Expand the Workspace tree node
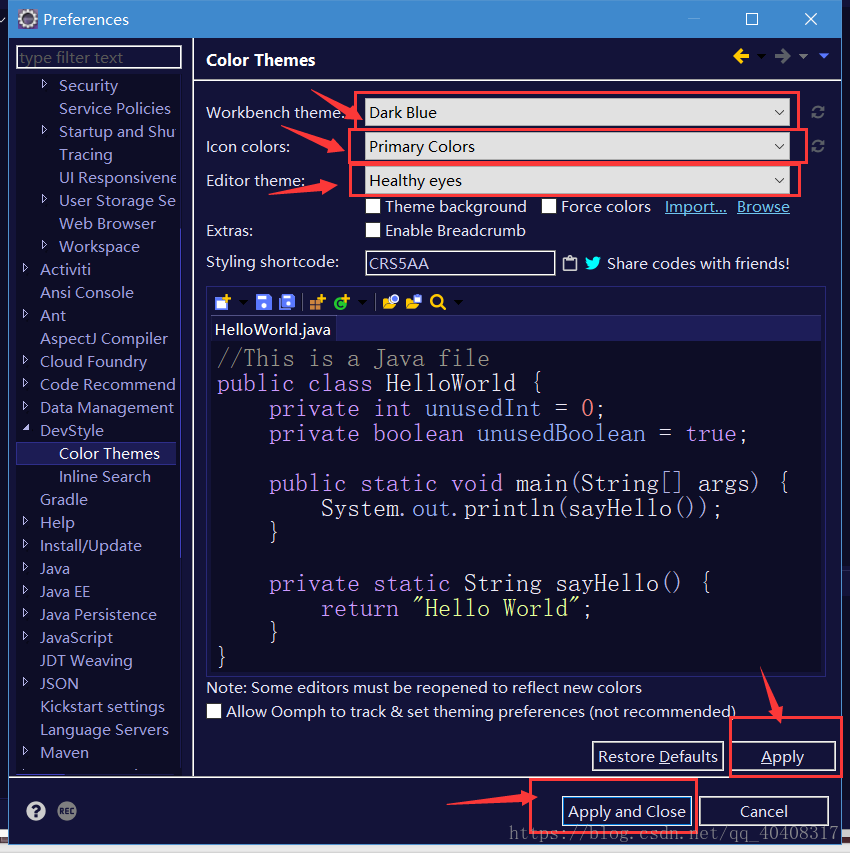The height and width of the screenshot is (853, 850). [x=45, y=245]
